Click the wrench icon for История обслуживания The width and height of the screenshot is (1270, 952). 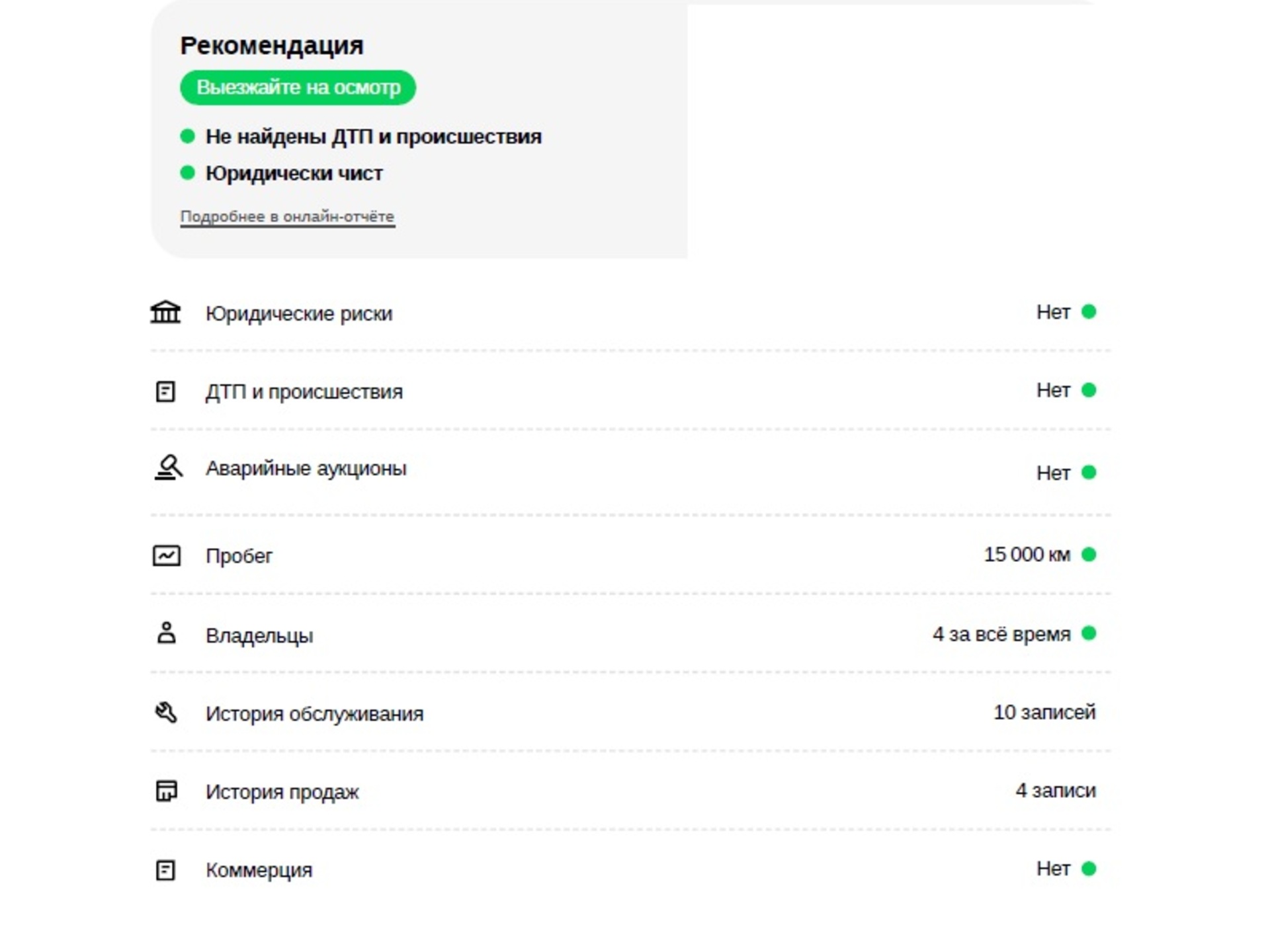(166, 713)
